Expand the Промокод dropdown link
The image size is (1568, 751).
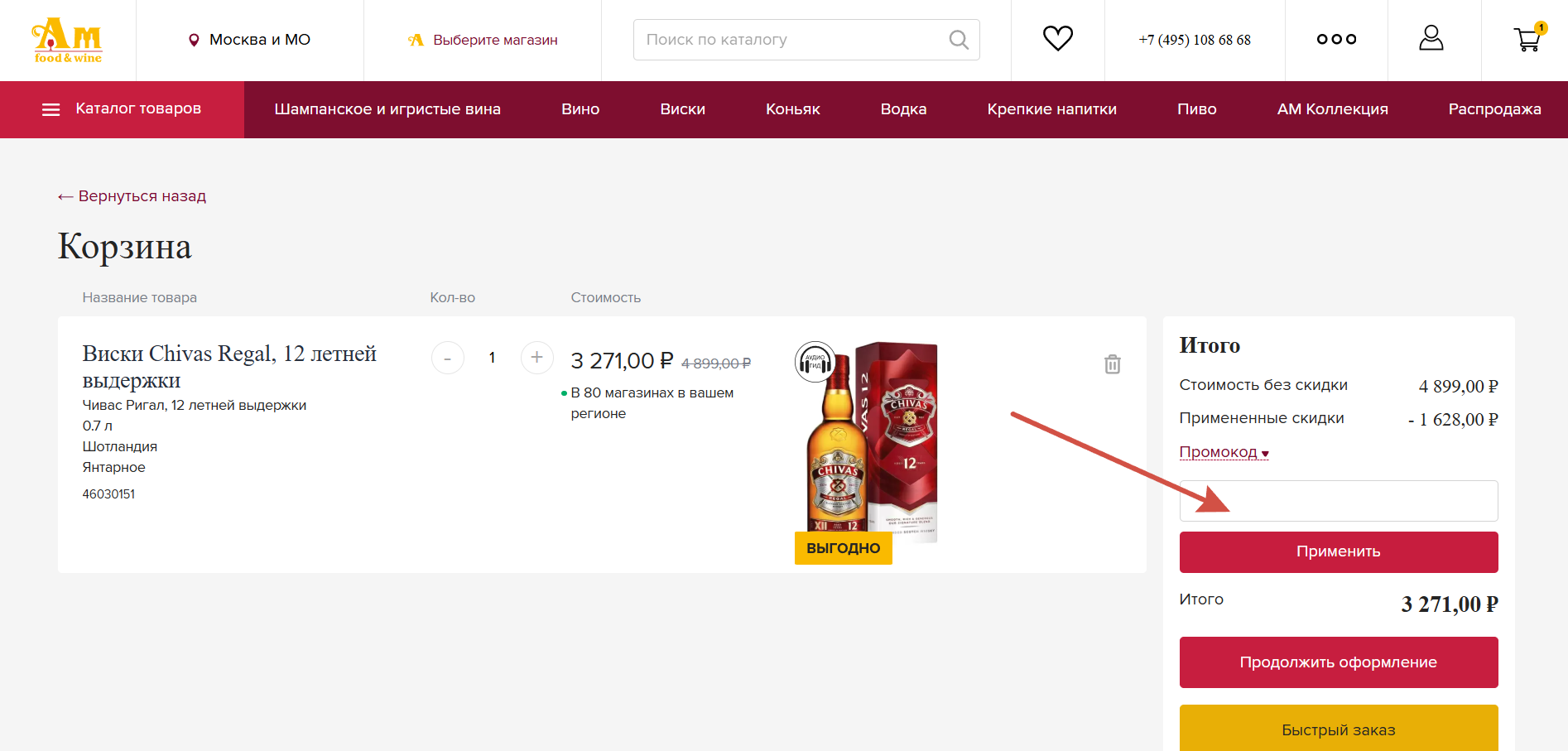click(x=1224, y=452)
